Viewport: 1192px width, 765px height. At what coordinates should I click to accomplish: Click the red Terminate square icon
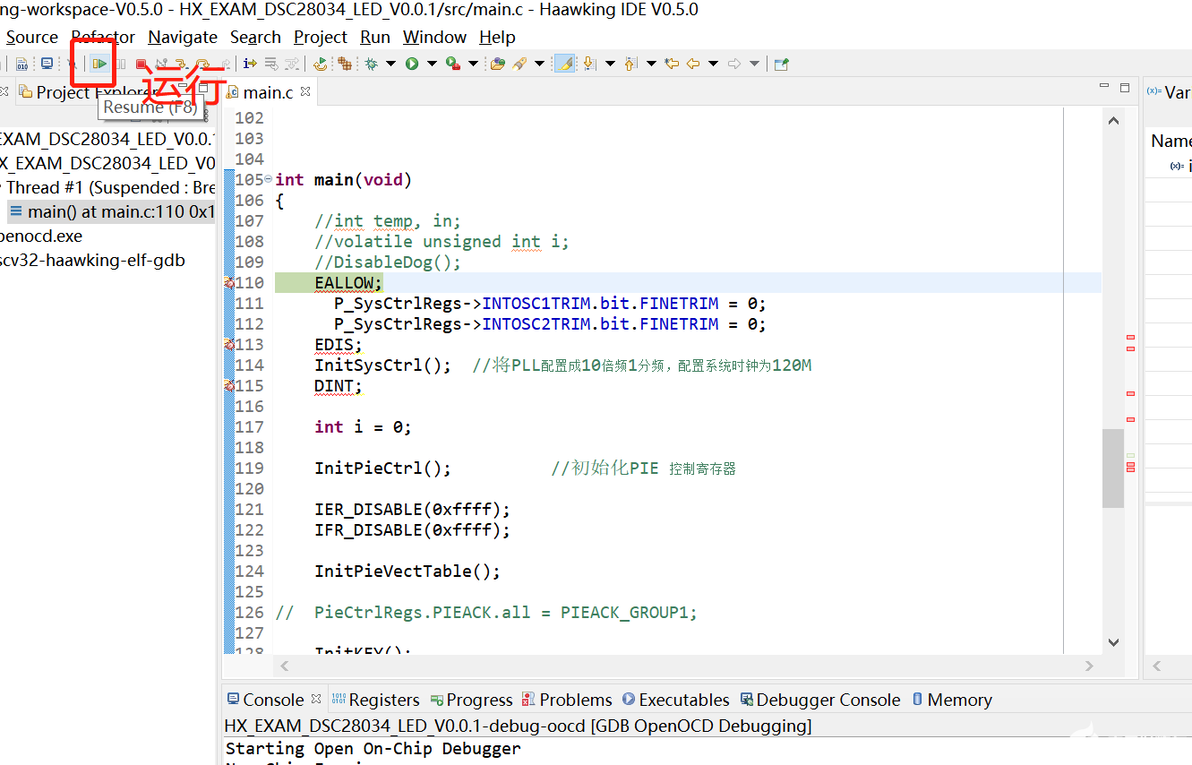point(141,64)
